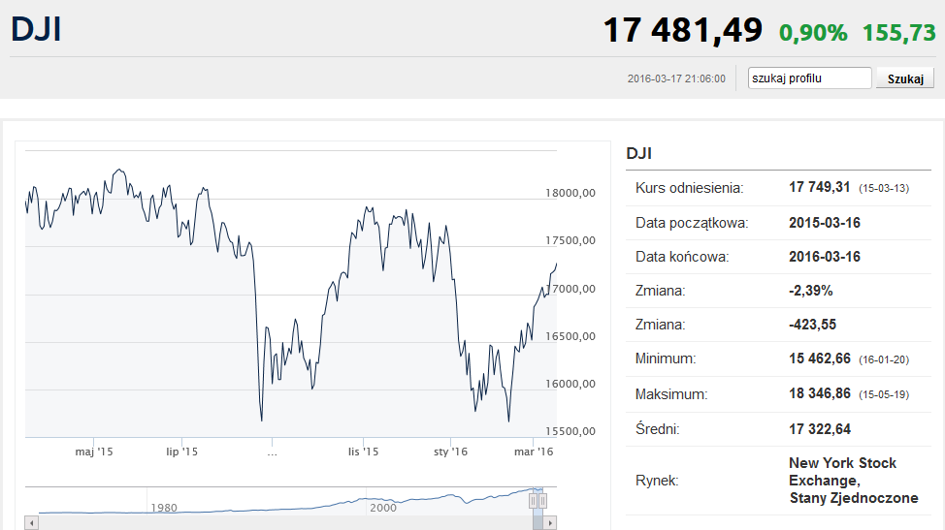Image resolution: width=945 pixels, height=530 pixels.
Task: Click the "lis '15" x-axis label
Action: click(x=363, y=452)
